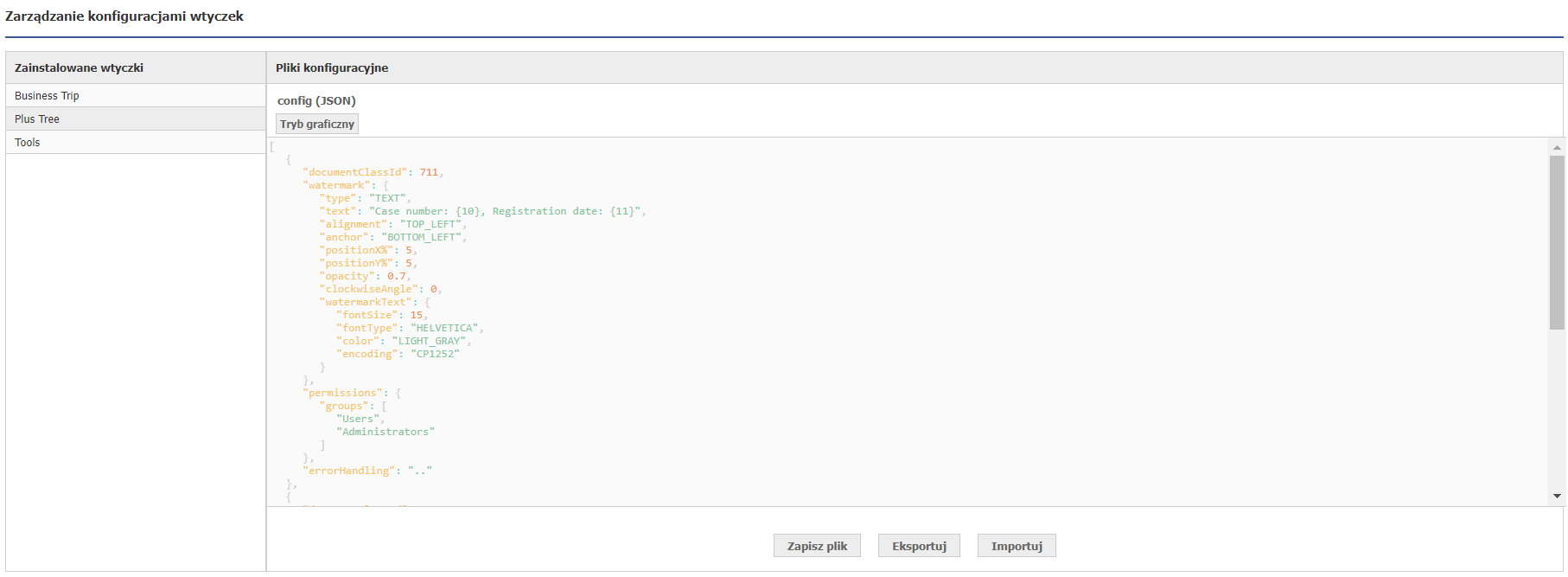Click Importuj to load a config
This screenshot has width=1568, height=577.
tap(1017, 546)
